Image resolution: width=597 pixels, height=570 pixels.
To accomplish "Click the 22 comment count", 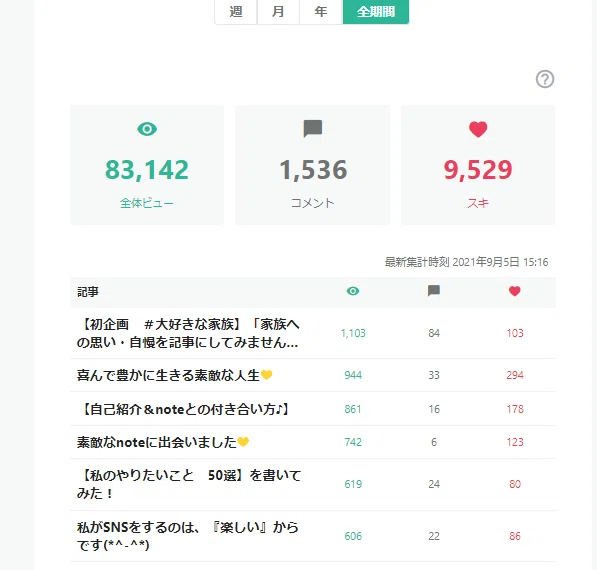I will [x=434, y=536].
